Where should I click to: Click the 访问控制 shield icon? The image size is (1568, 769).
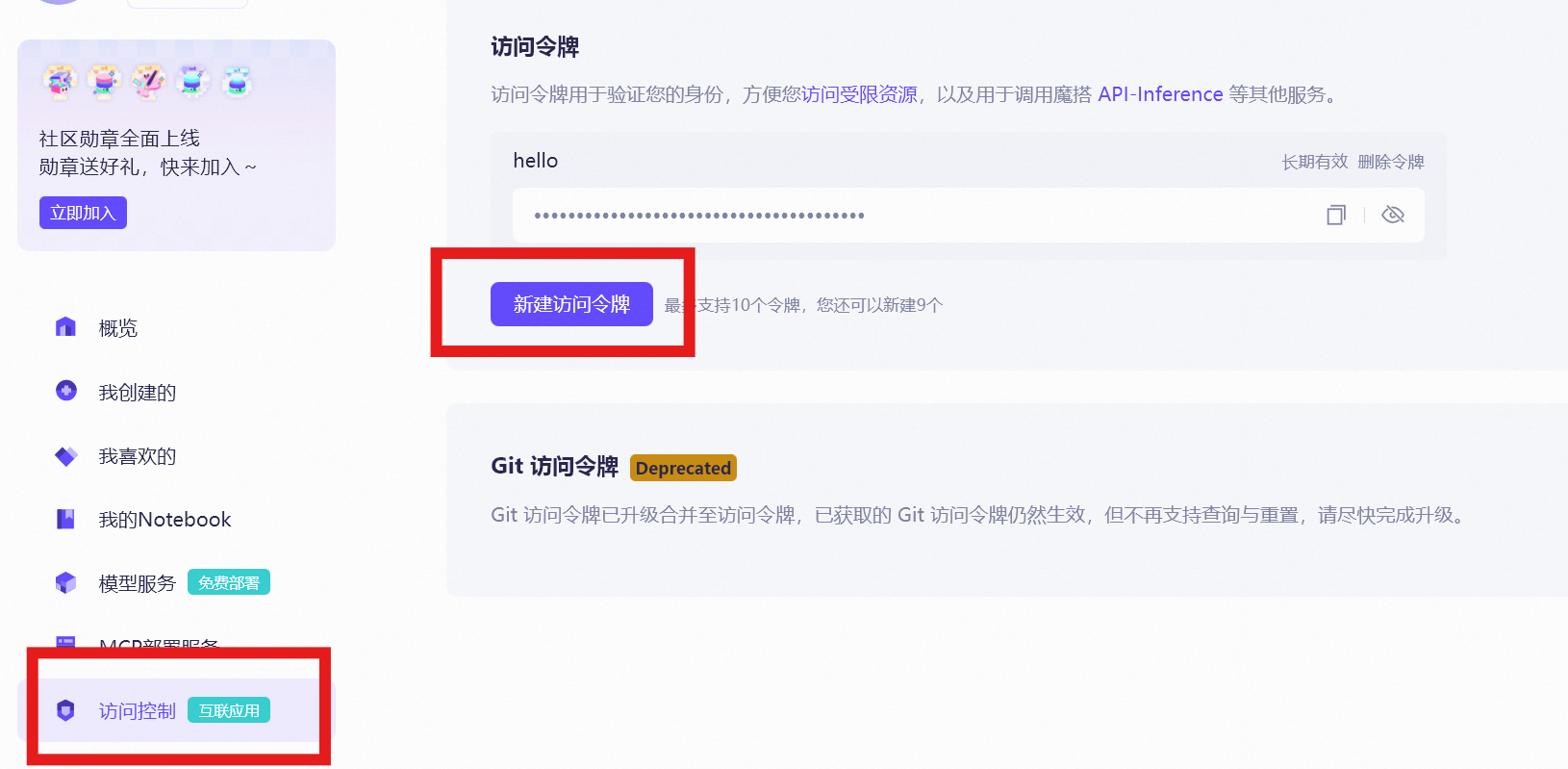pyautogui.click(x=65, y=710)
